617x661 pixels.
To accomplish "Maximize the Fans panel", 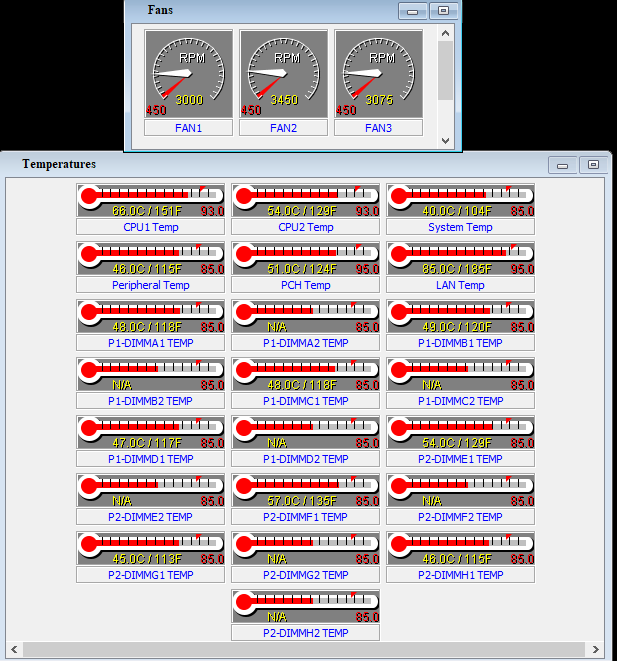I will (443, 11).
